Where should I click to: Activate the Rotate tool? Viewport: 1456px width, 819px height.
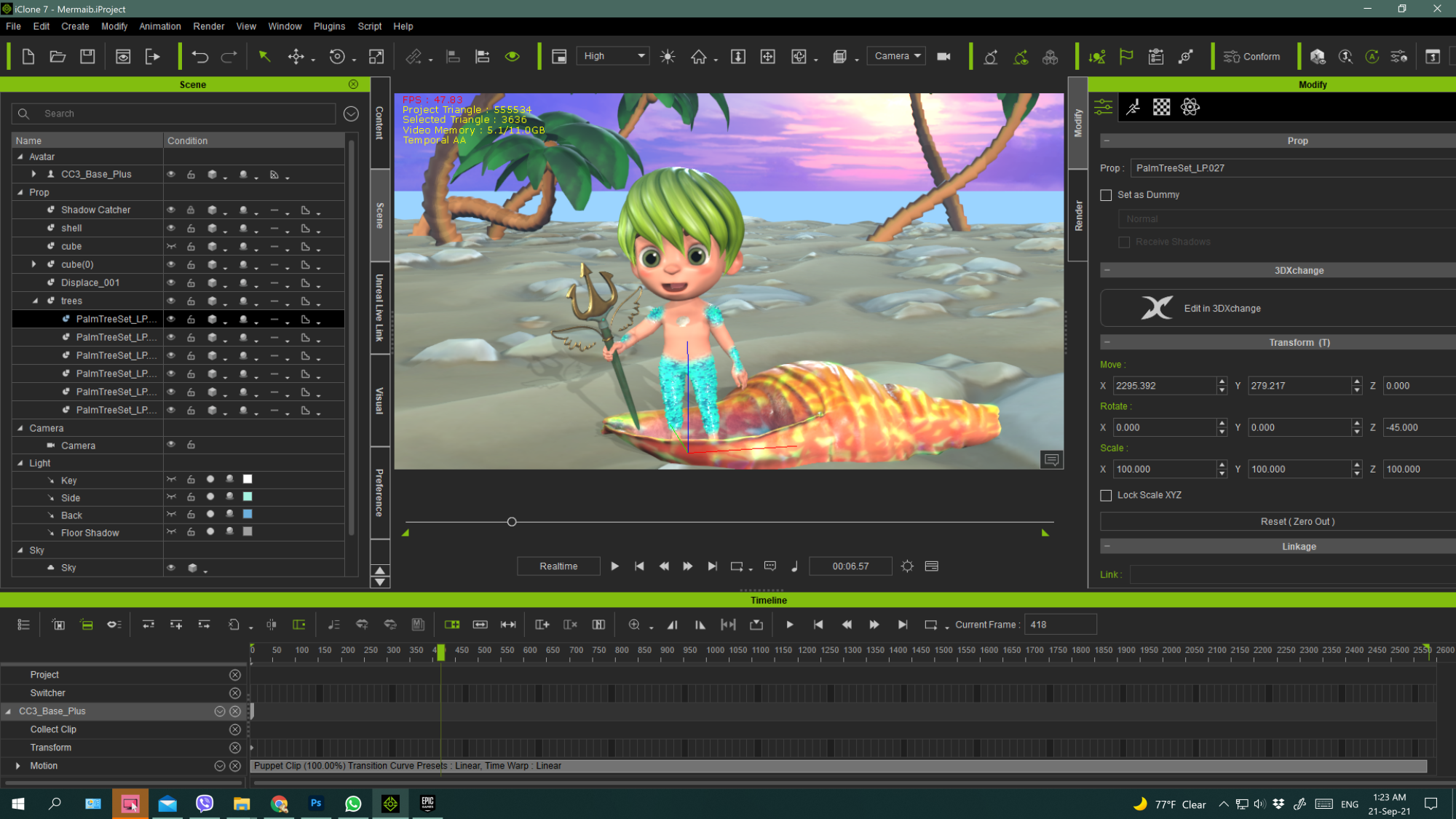point(337,57)
